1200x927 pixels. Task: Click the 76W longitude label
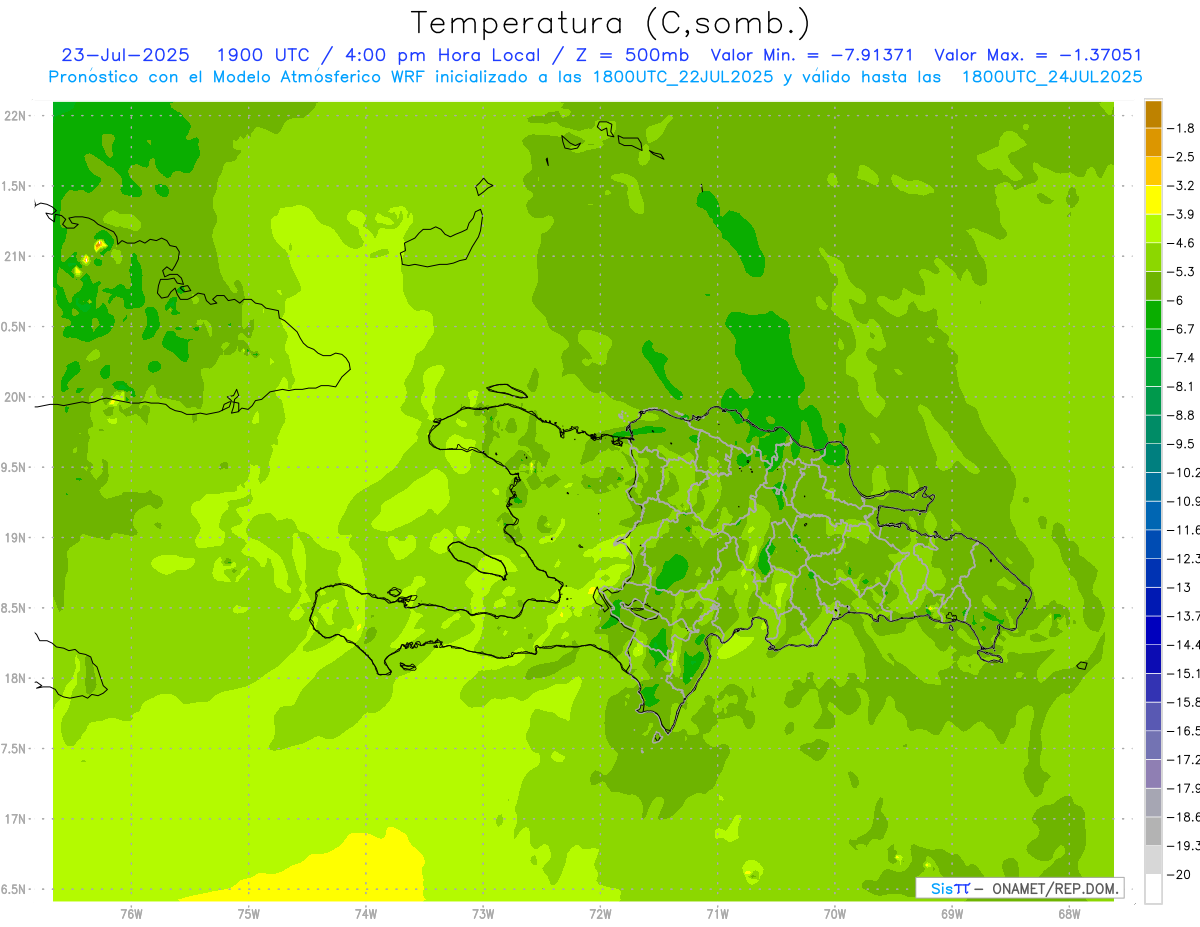(131, 913)
